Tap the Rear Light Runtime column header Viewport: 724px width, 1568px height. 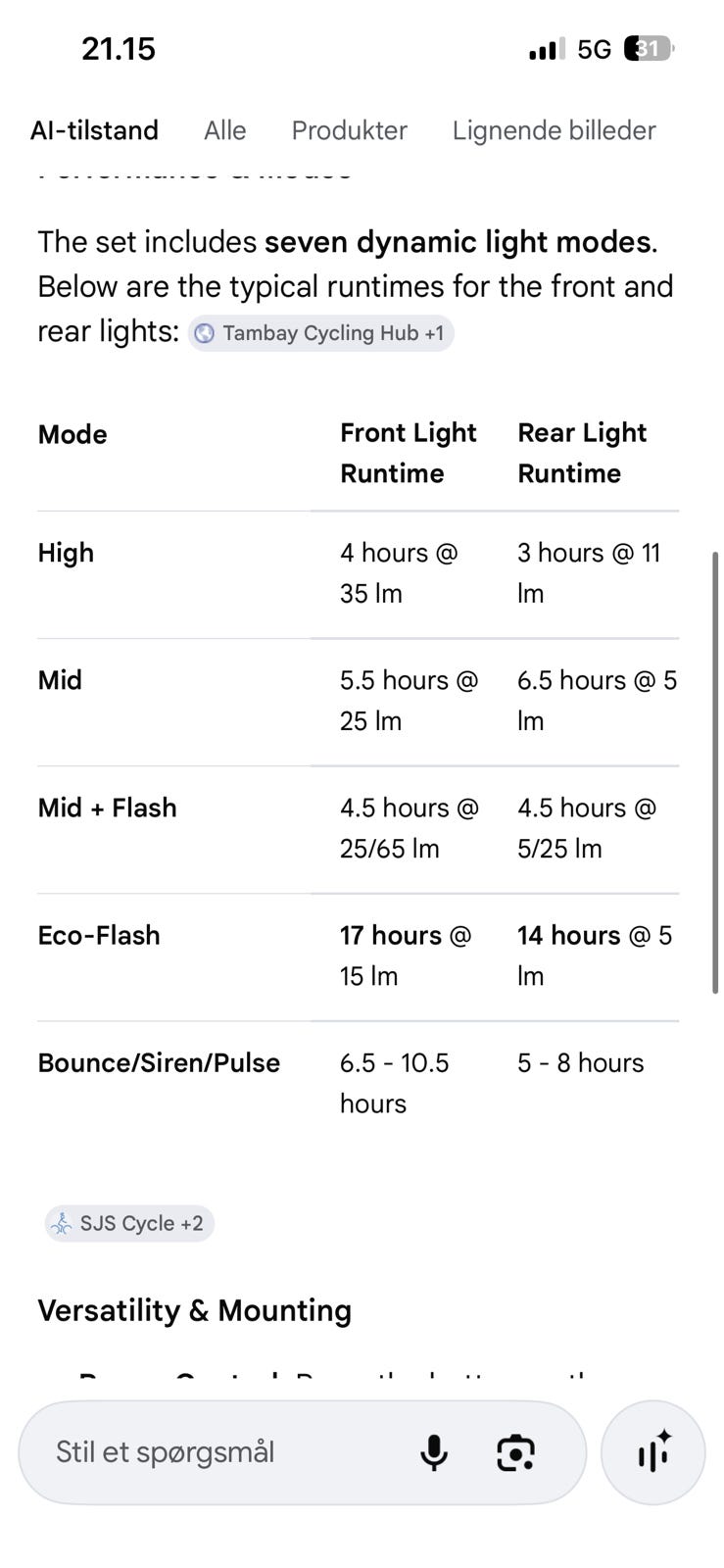point(582,453)
